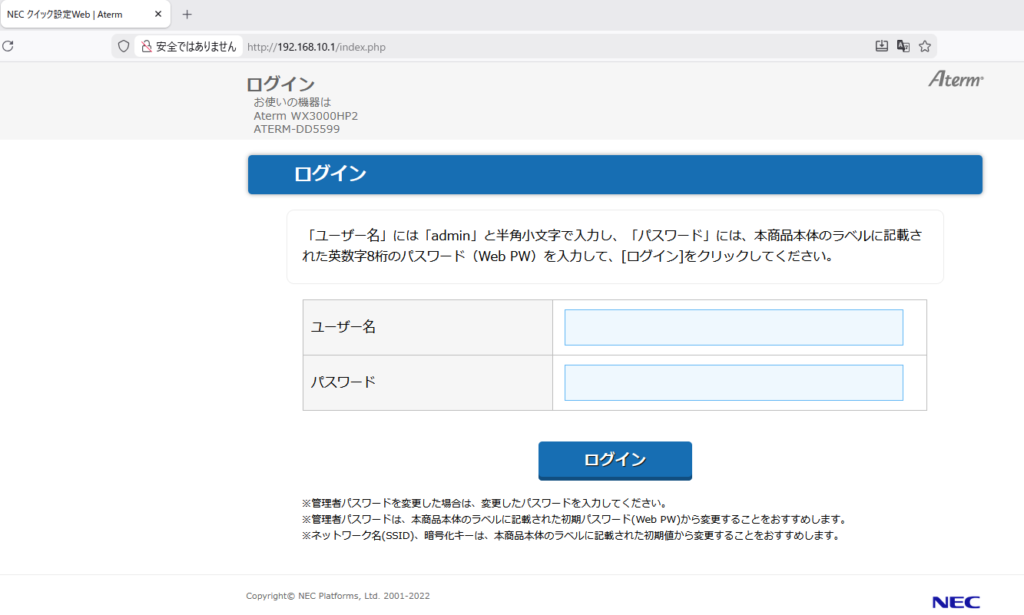
Task: Open a new tab with plus icon
Action: (x=187, y=14)
